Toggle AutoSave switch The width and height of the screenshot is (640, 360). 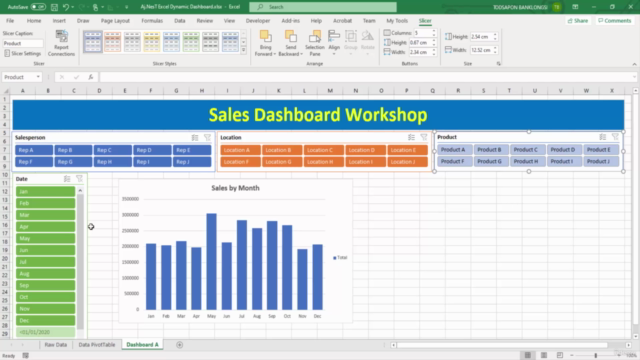38,7
